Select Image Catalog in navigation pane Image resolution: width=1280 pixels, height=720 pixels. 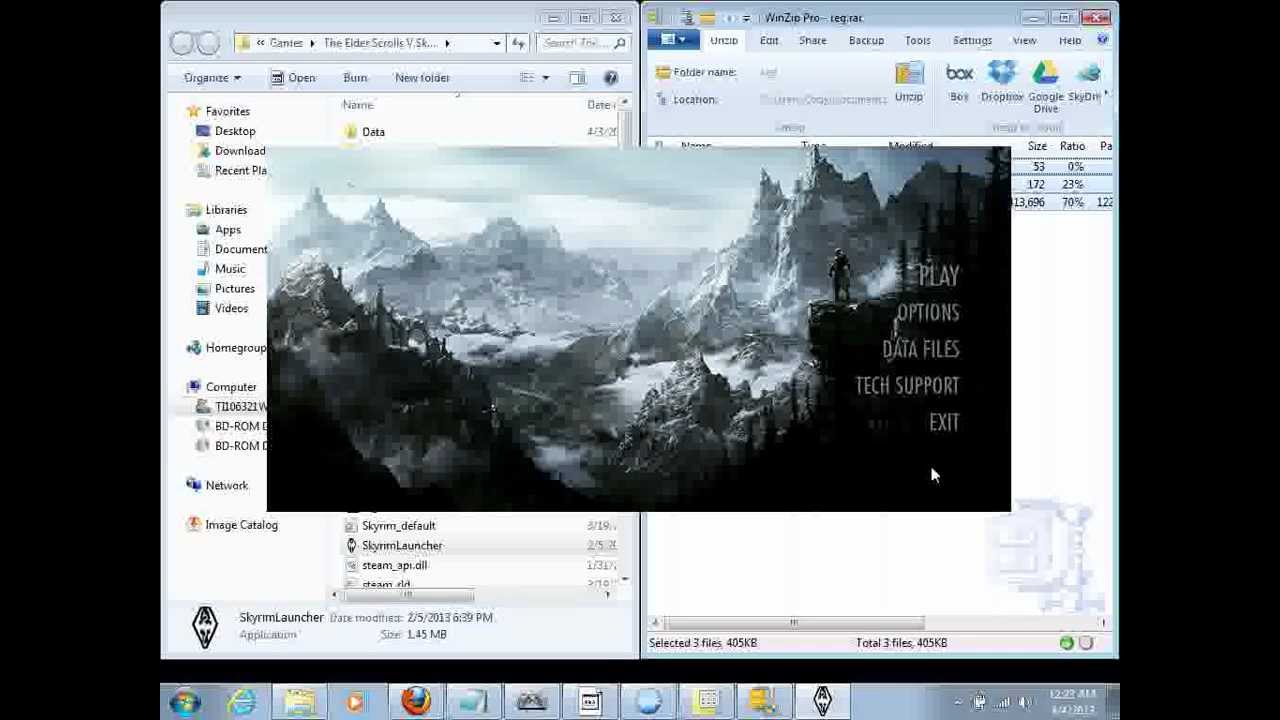241,525
